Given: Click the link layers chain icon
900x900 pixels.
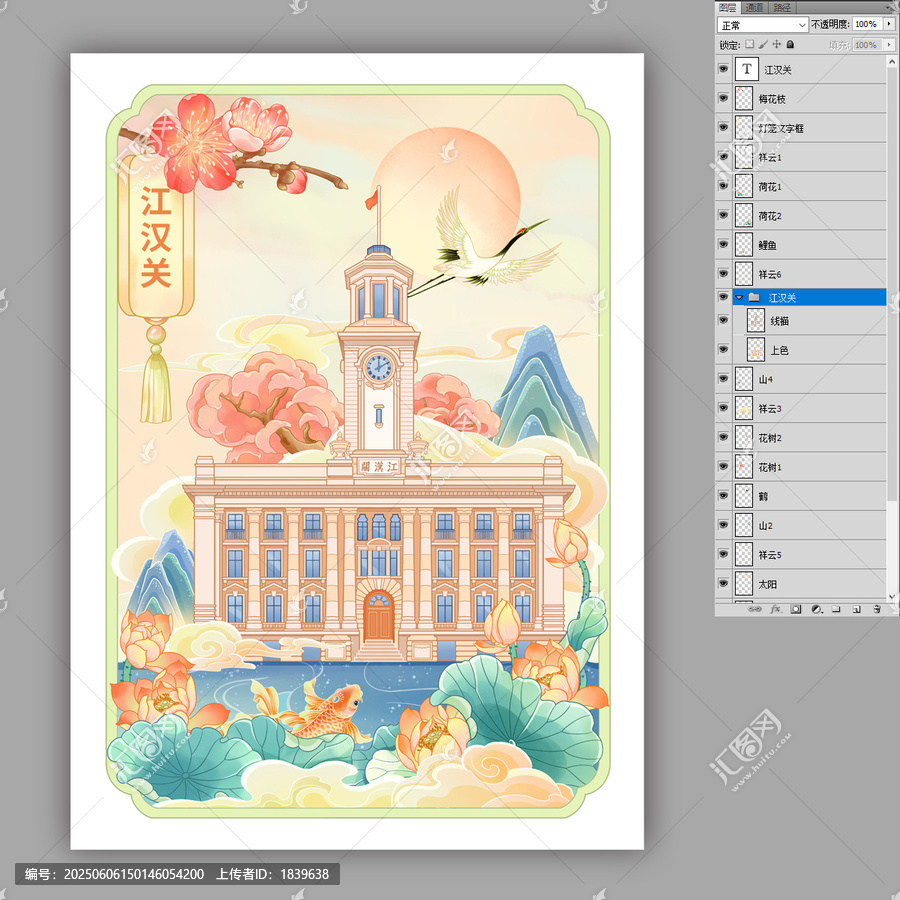Looking at the screenshot, I should point(755,609).
